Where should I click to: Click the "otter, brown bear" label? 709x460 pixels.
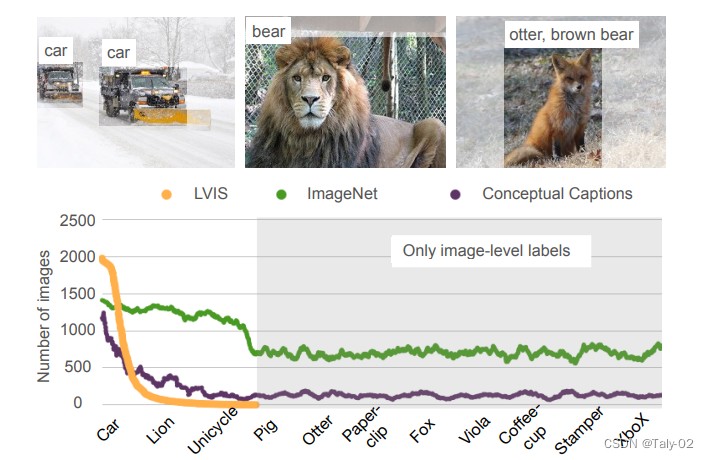pos(571,35)
